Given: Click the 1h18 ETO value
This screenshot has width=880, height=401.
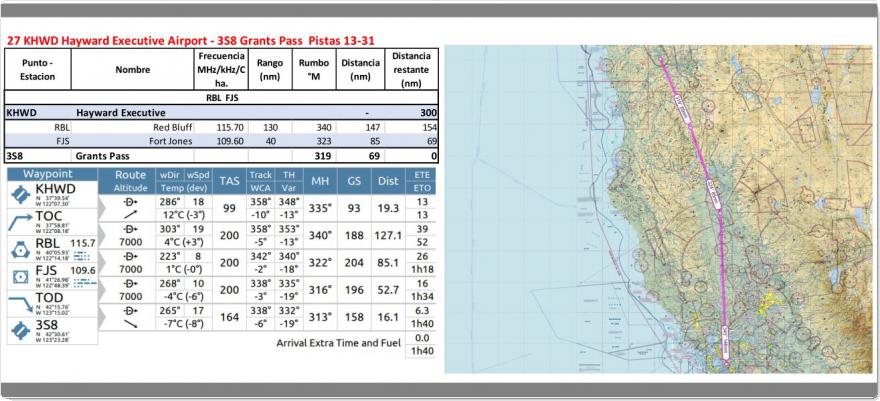Looking at the screenshot, I should click(420, 269).
